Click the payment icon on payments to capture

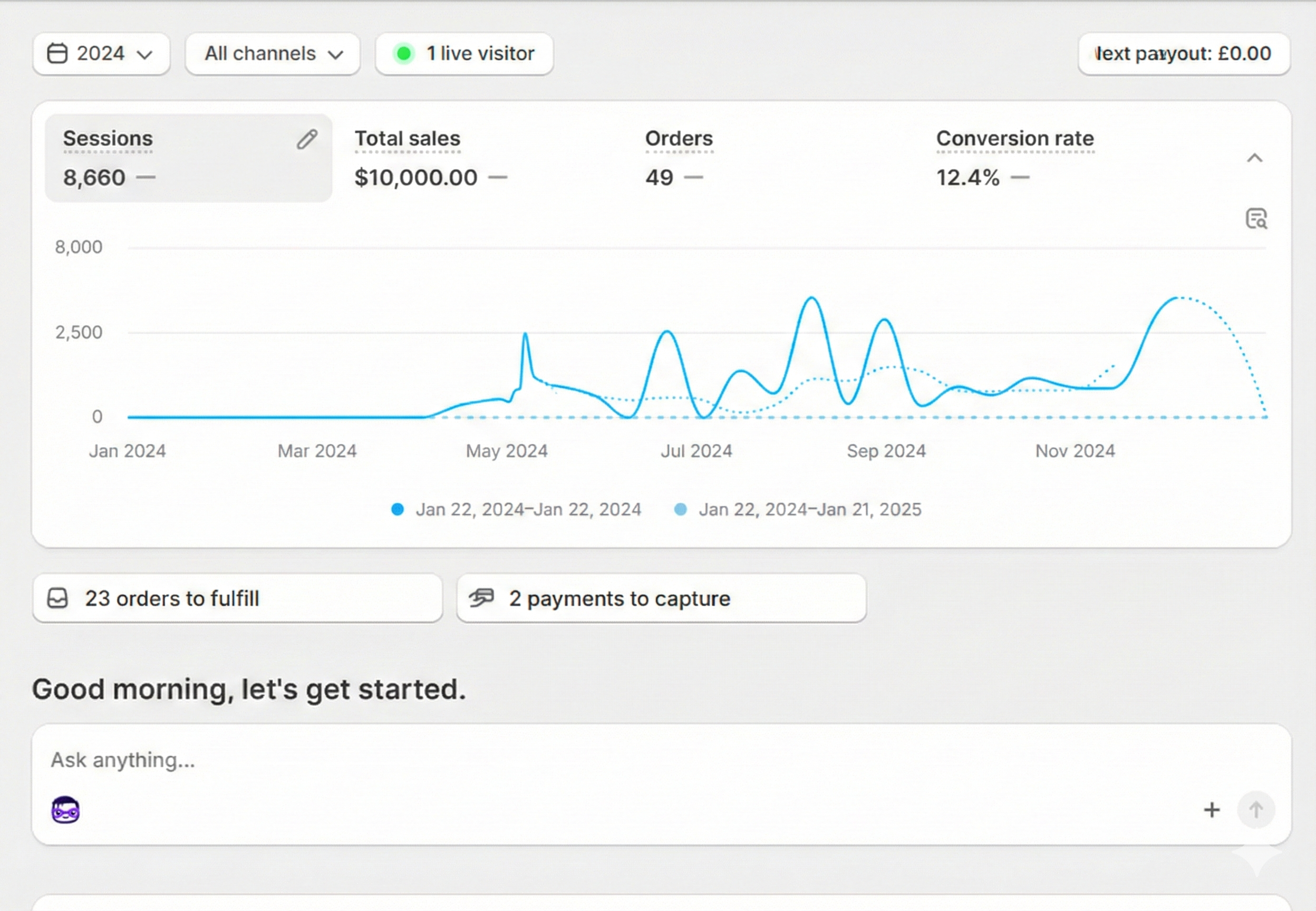[x=482, y=598]
